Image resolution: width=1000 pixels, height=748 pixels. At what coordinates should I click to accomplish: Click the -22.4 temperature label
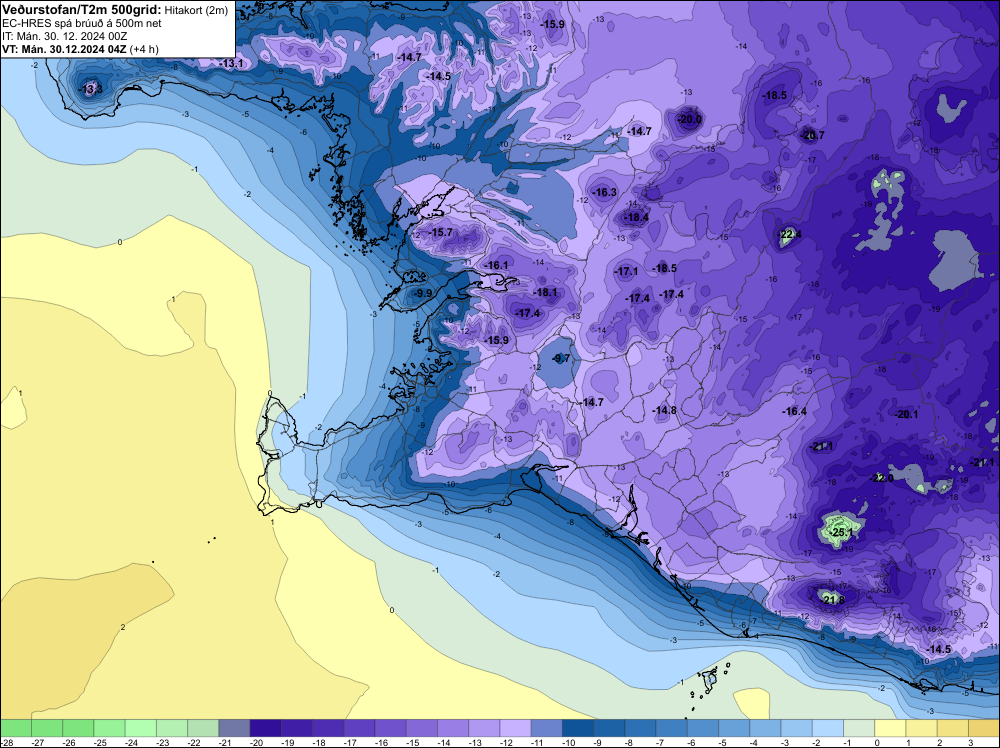point(790,235)
